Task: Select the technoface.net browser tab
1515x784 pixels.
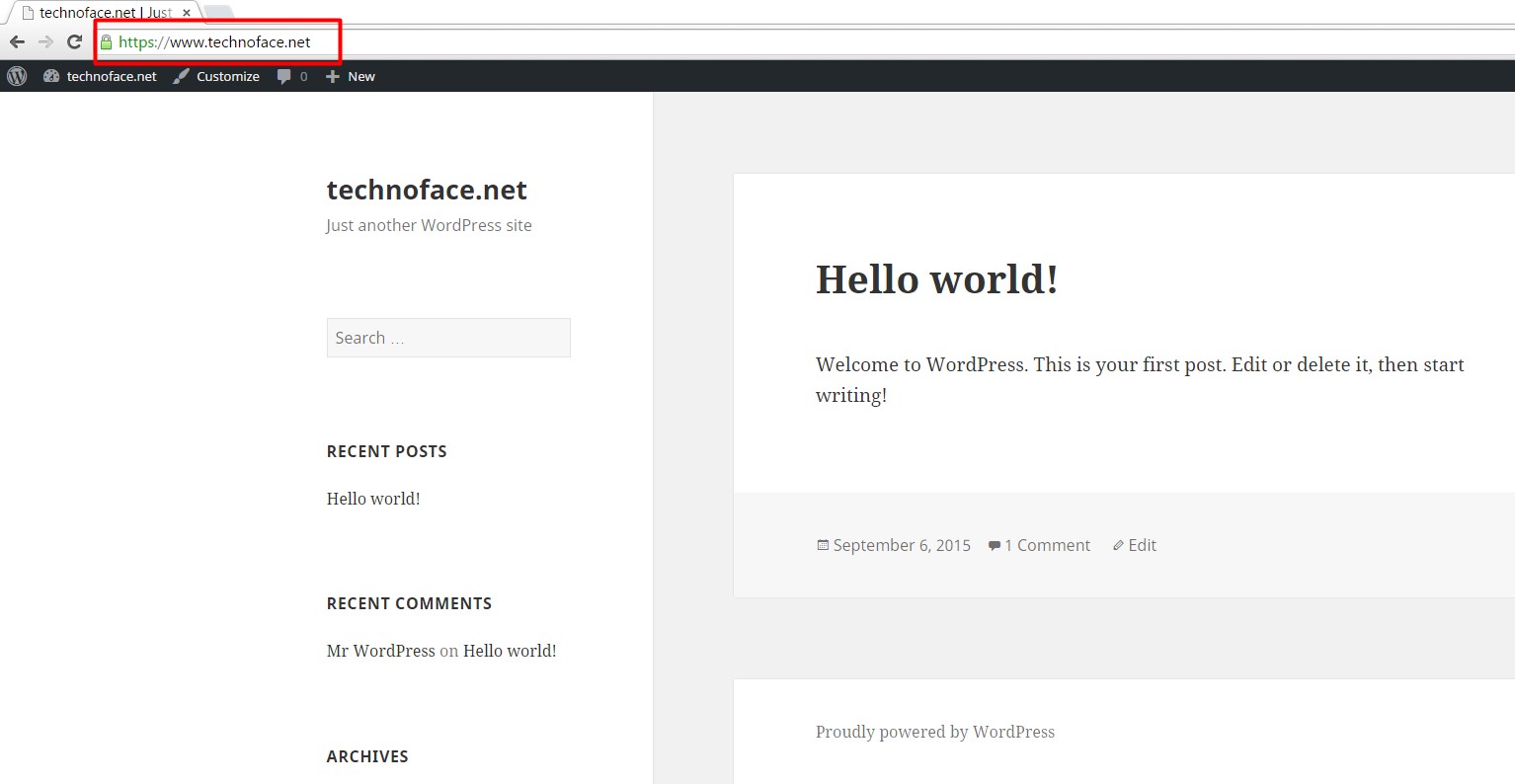Action: pos(103,13)
